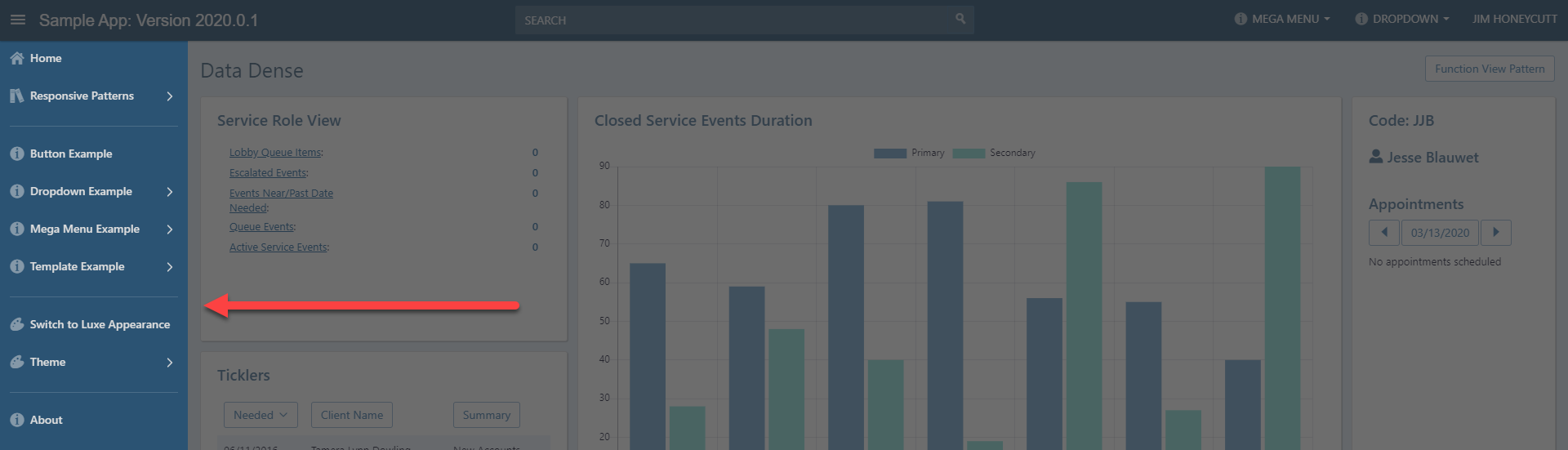This screenshot has height=450, width=1568.
Task: Click the Escalated Events link
Action: coord(267,173)
